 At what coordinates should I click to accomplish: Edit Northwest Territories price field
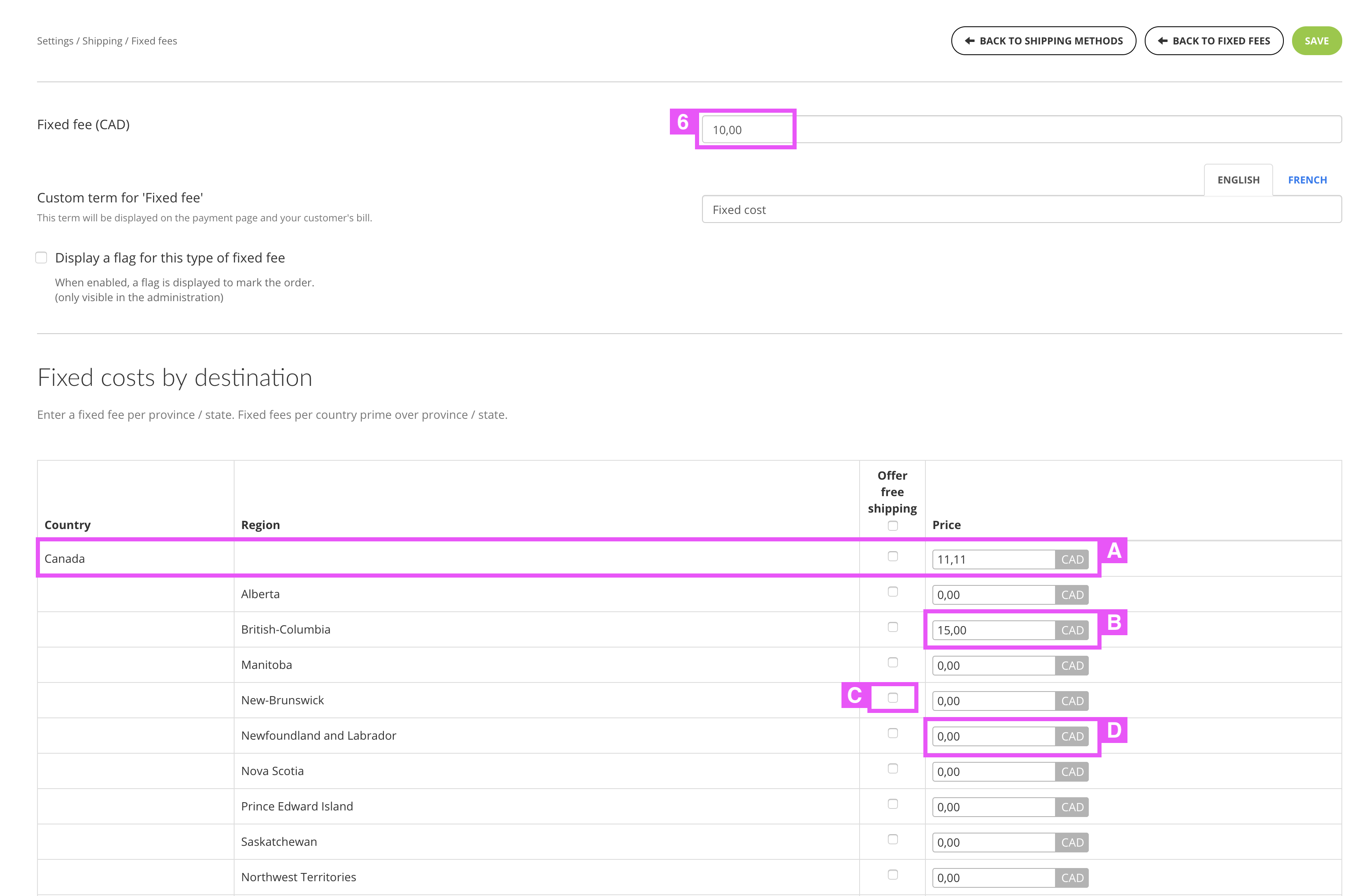tap(994, 877)
